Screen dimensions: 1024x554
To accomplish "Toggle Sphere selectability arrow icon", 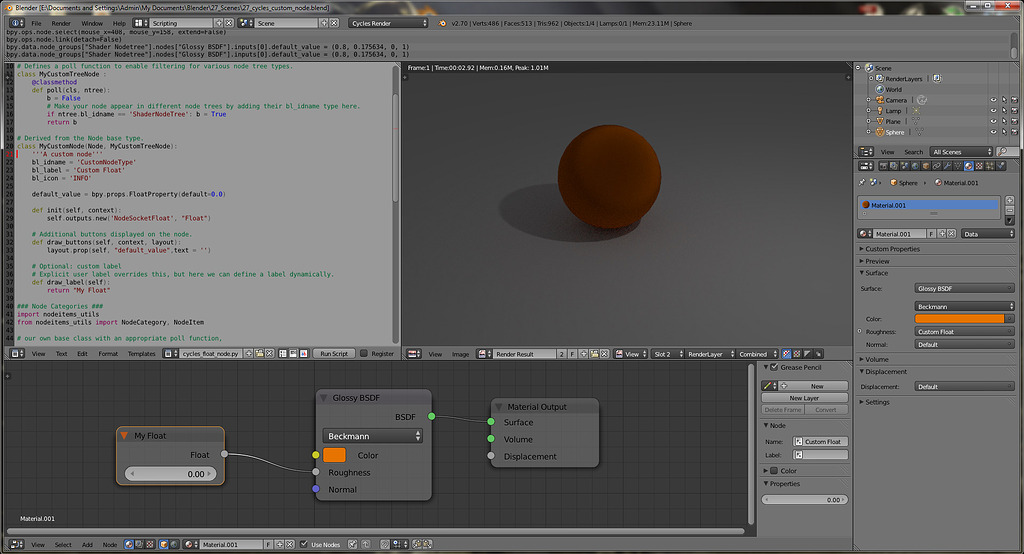I will [x=1004, y=132].
